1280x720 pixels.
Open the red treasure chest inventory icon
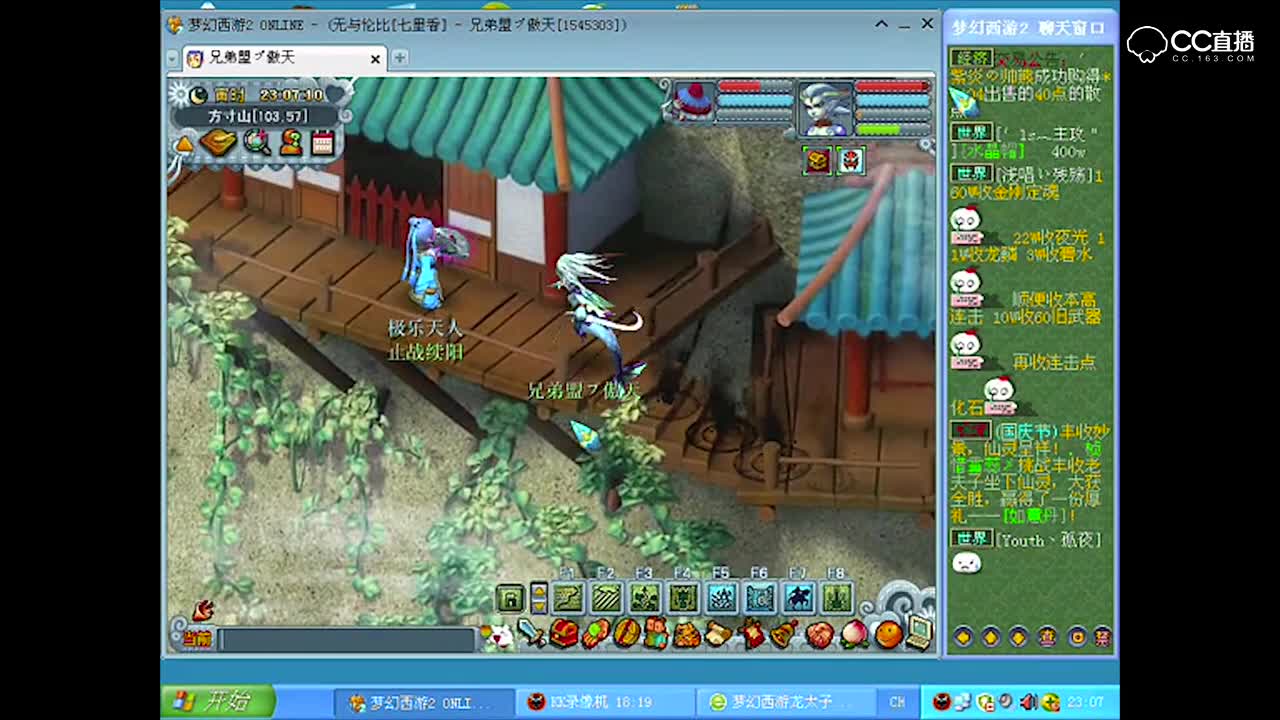click(564, 634)
